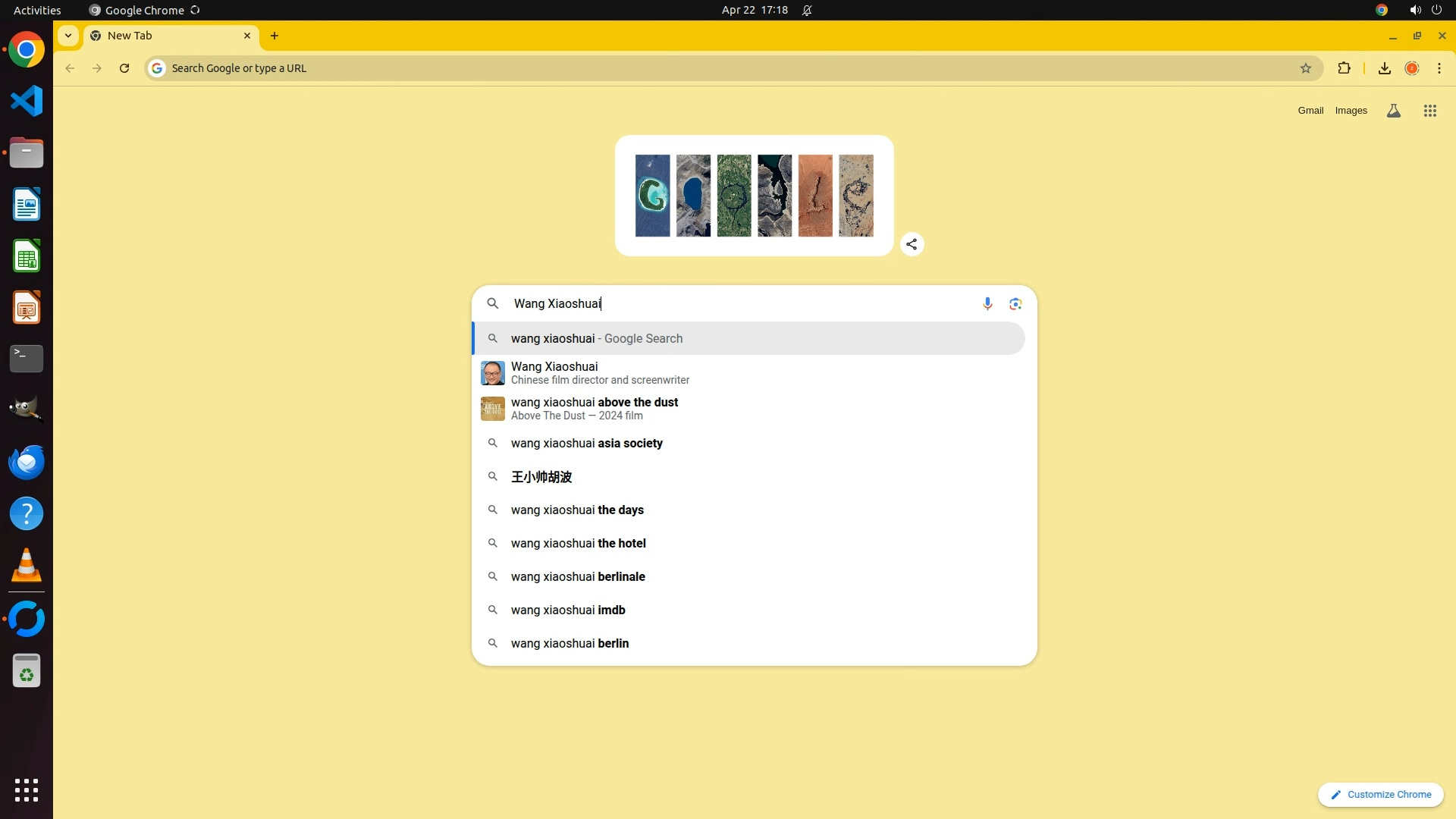Open Chrome three-dot menu

pos(1439,68)
